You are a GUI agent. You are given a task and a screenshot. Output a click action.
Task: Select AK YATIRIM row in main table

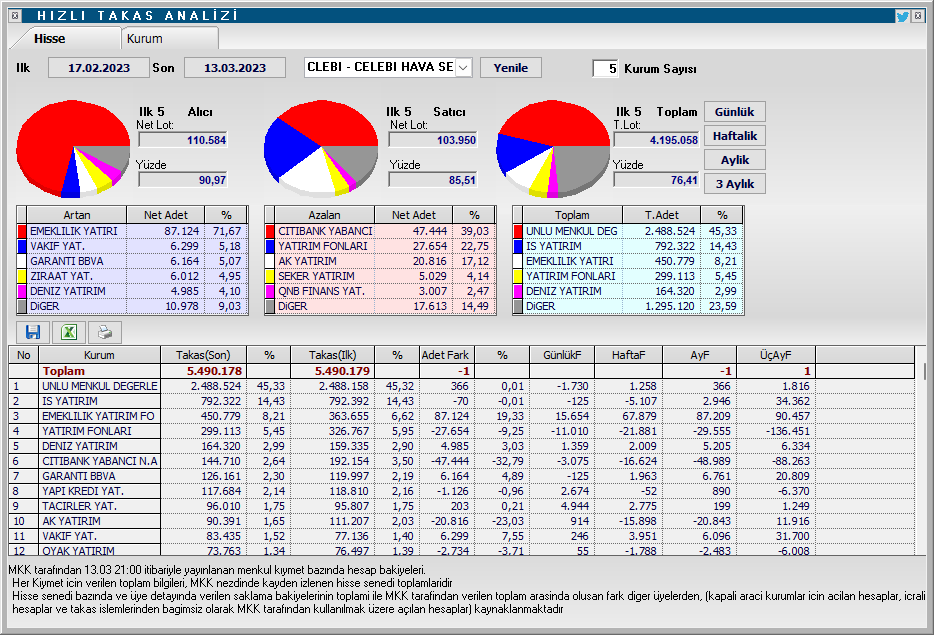click(x=462, y=521)
